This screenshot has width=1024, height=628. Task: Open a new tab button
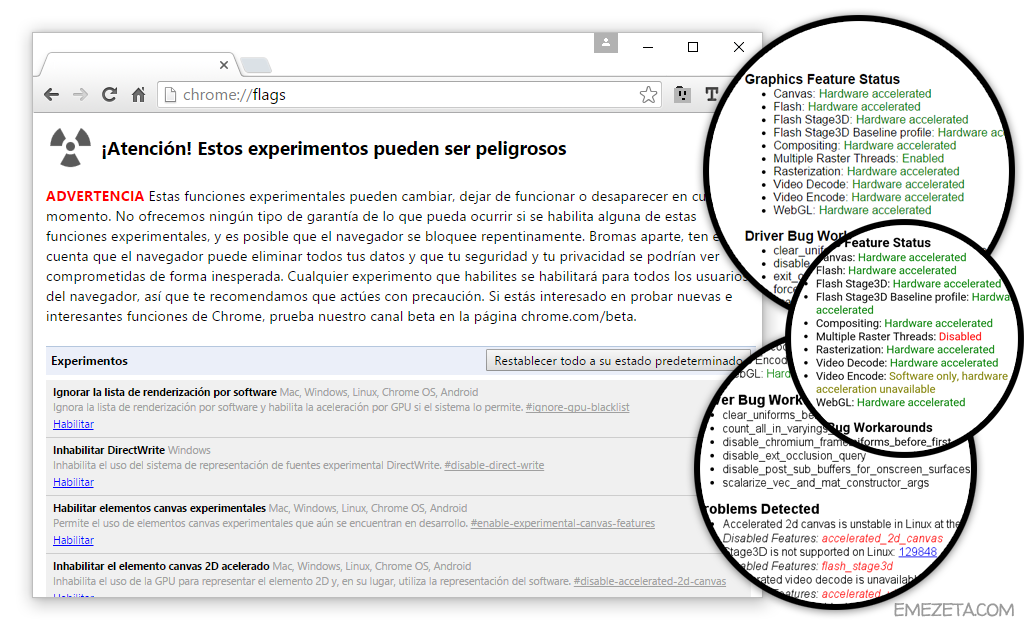pos(255,65)
